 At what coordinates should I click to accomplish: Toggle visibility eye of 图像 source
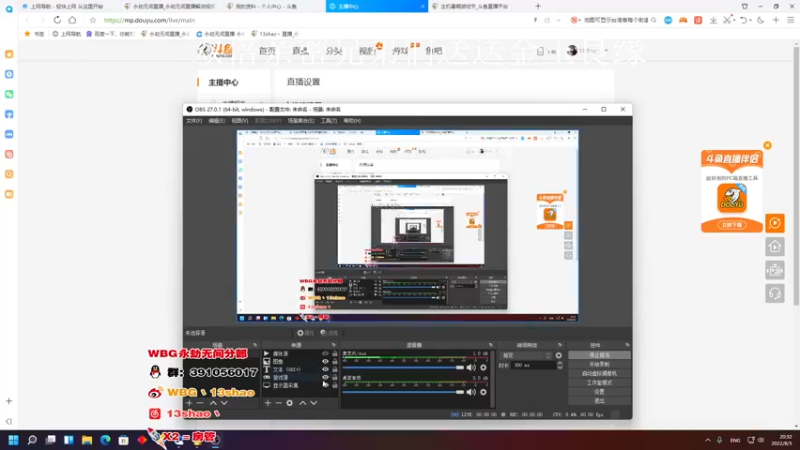pos(326,361)
